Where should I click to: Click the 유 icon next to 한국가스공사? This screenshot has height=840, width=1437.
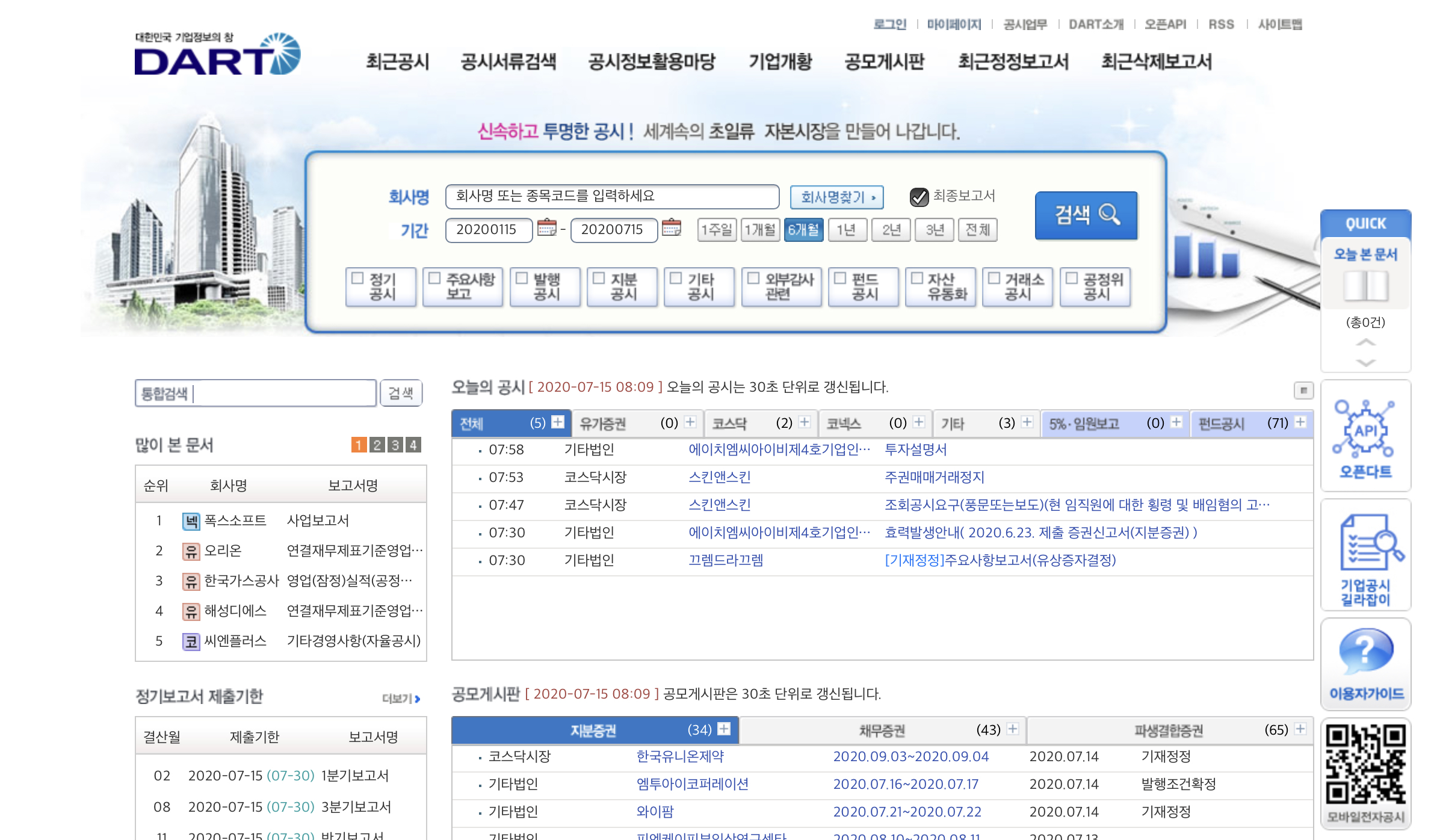point(191,581)
